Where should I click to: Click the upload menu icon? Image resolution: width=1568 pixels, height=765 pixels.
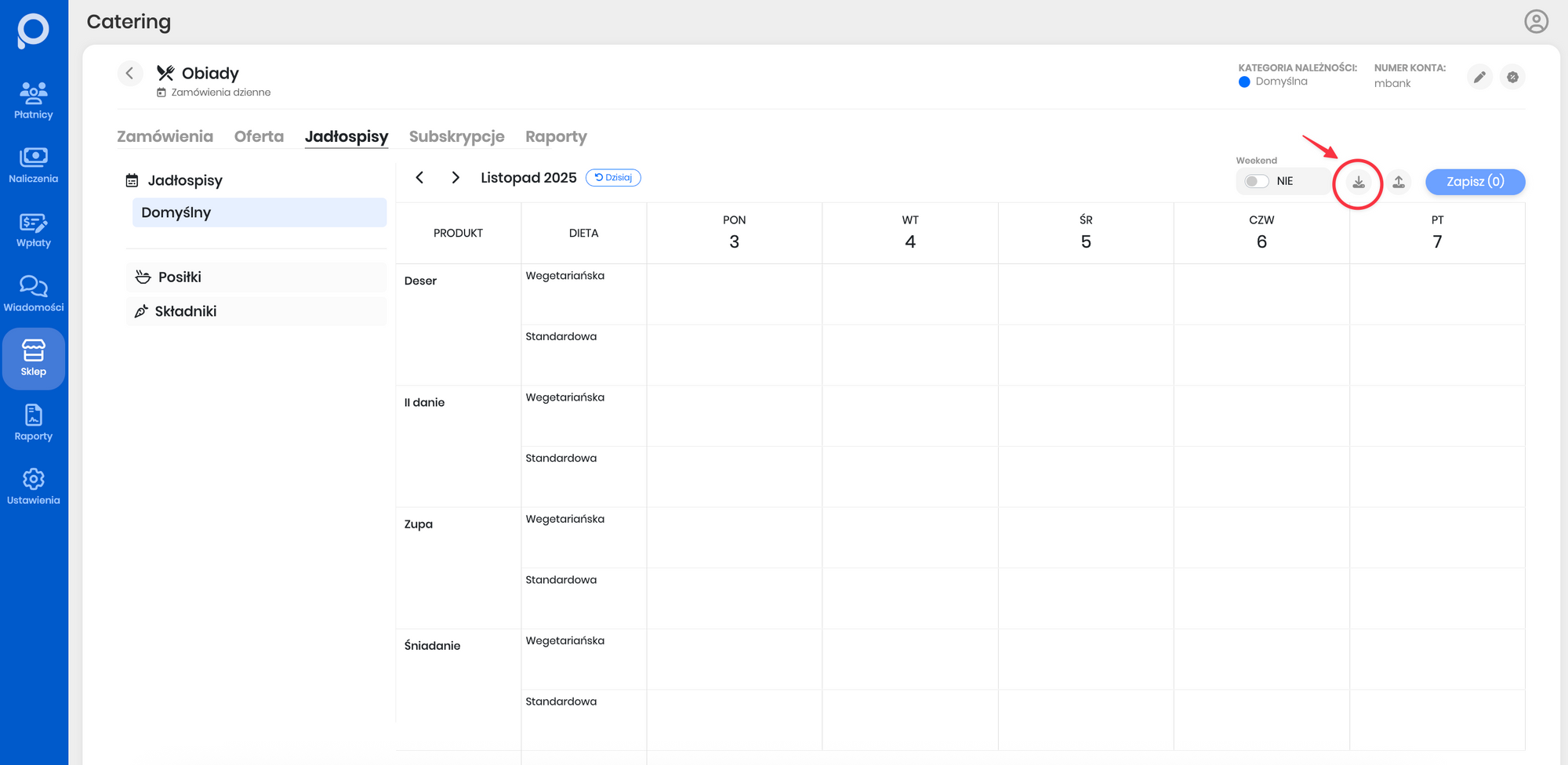pos(1399,182)
